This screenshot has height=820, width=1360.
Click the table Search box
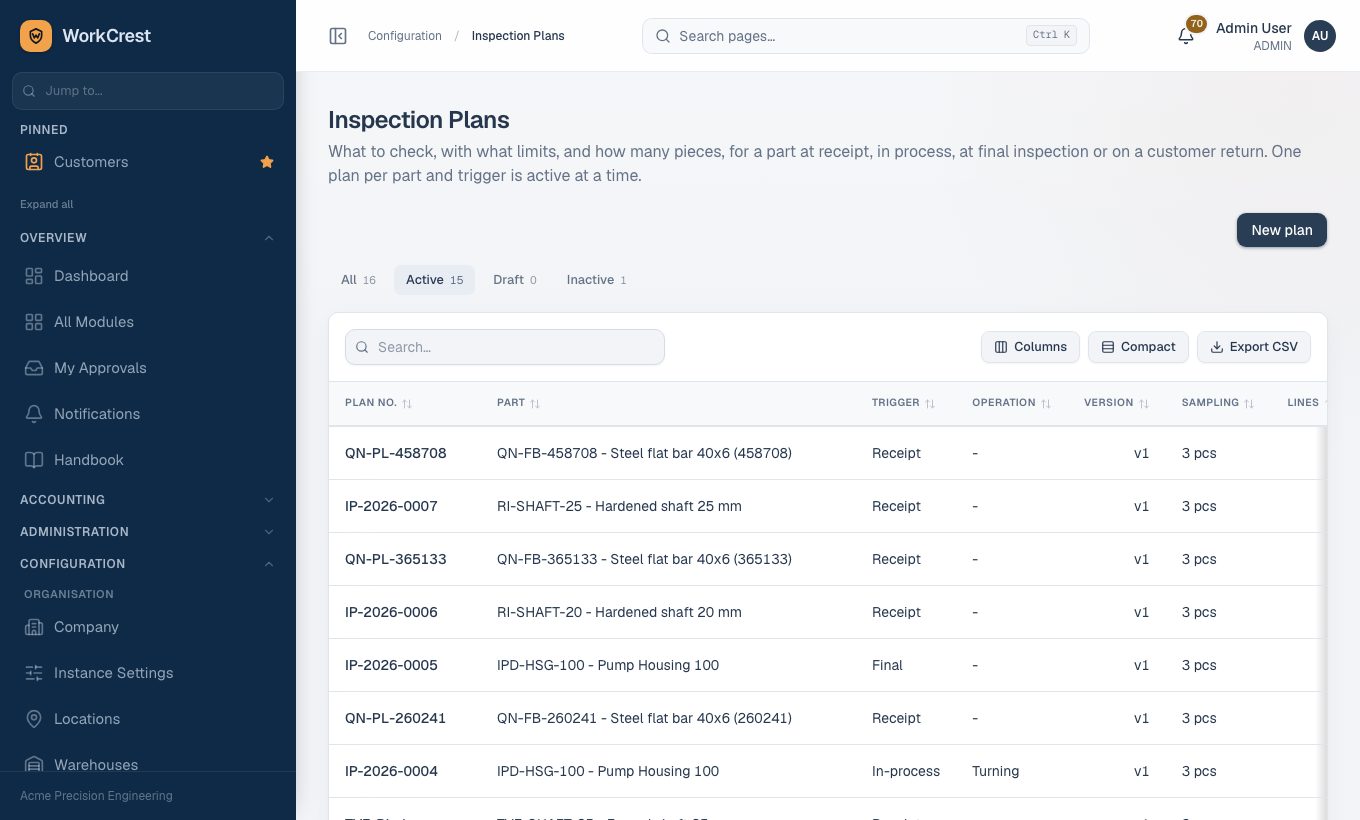point(505,347)
